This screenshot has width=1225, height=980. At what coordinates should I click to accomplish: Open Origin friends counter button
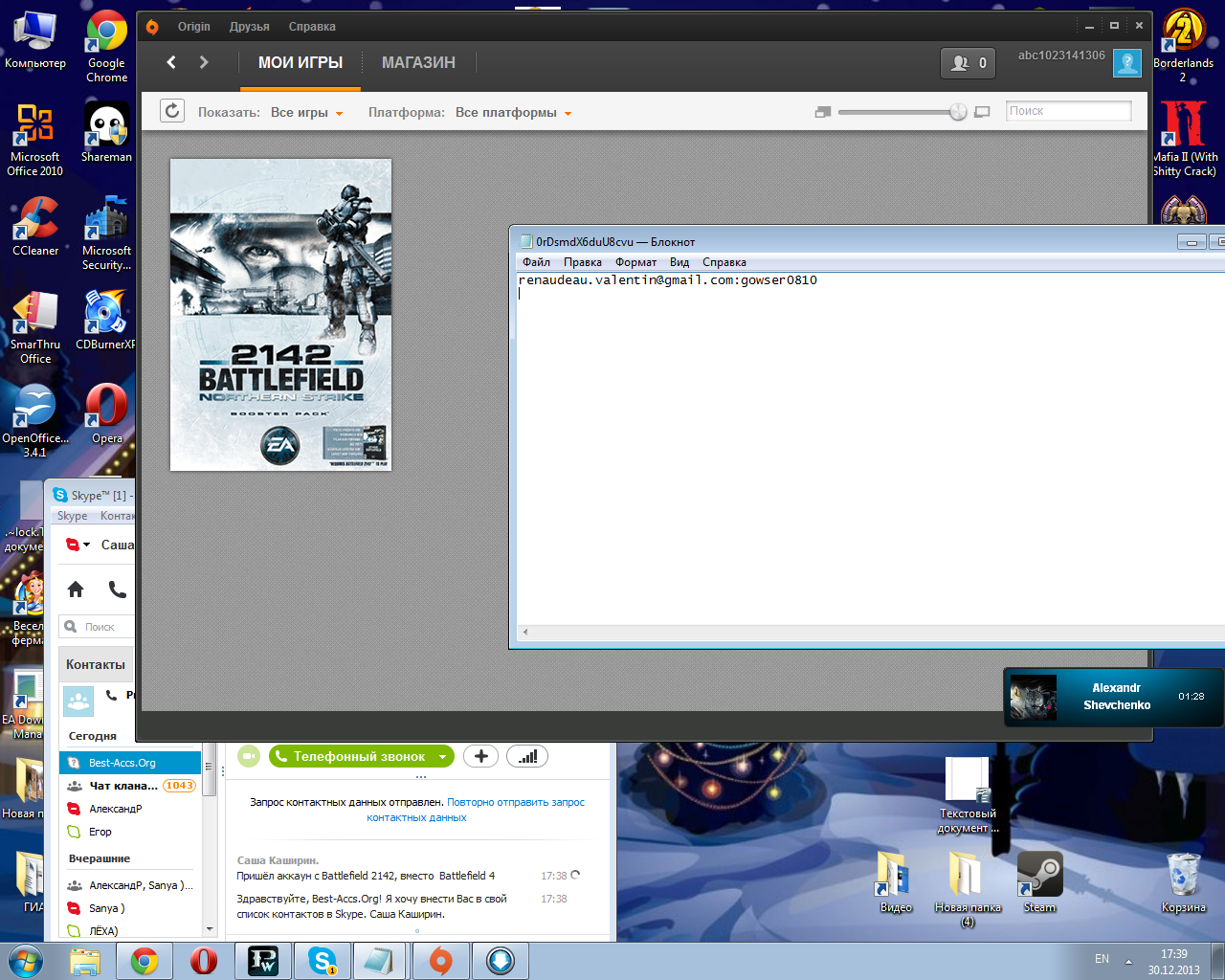[x=969, y=63]
